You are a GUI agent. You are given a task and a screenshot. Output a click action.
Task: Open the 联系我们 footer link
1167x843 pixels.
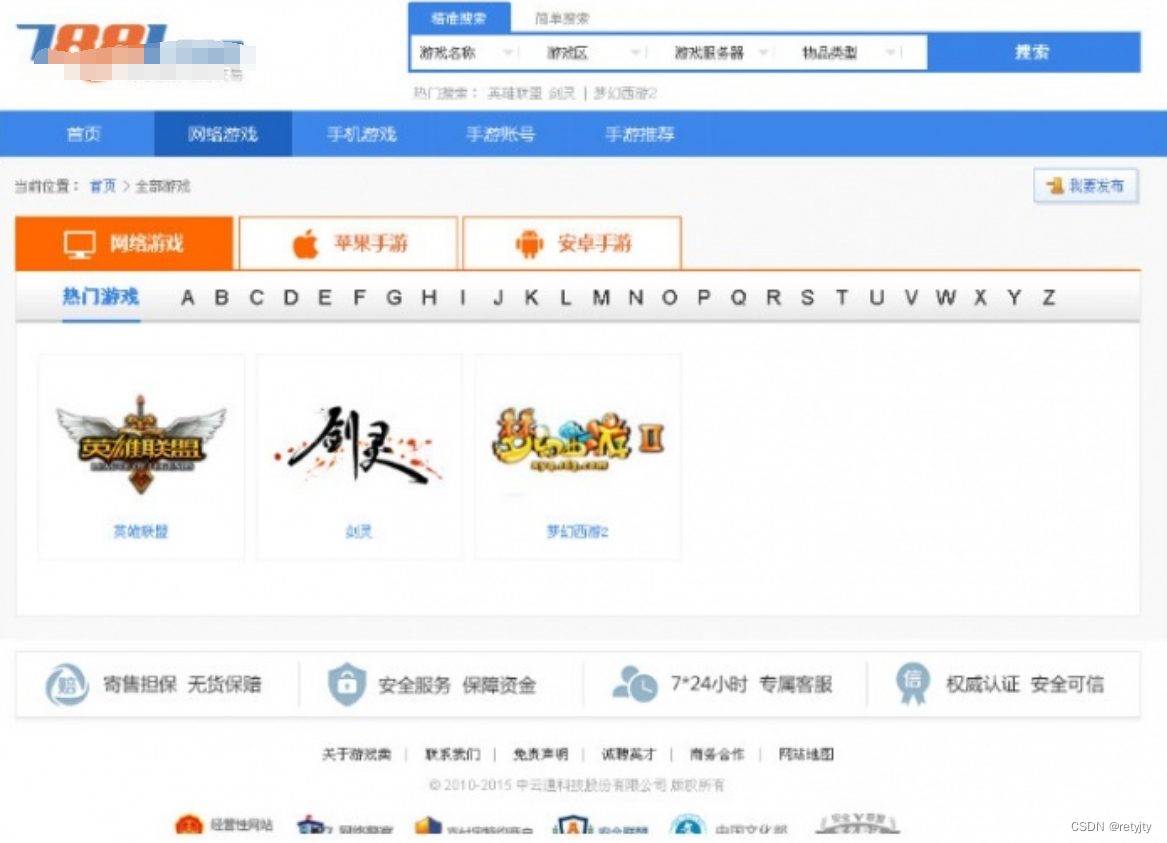pos(453,754)
